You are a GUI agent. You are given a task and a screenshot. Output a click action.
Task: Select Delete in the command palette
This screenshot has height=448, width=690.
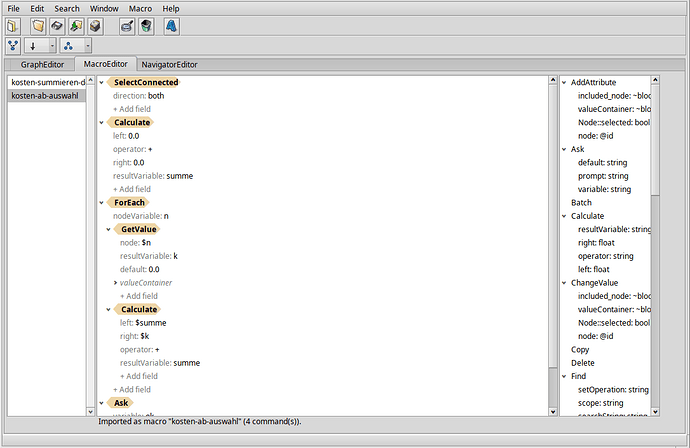(x=583, y=363)
